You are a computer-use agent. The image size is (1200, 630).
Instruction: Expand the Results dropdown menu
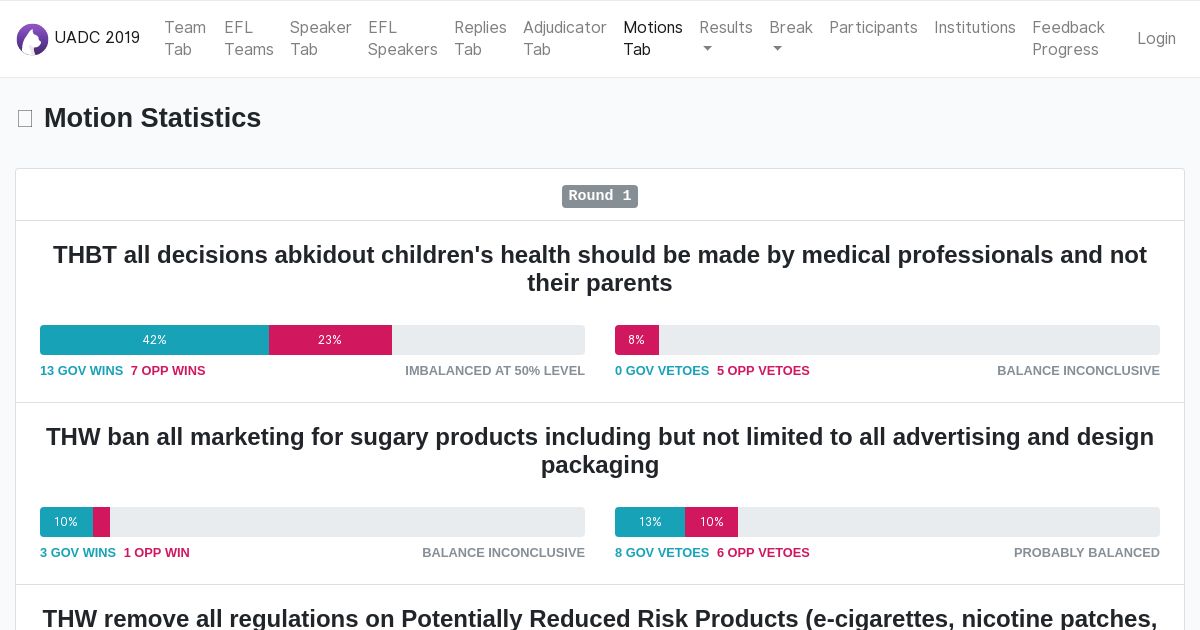726,38
